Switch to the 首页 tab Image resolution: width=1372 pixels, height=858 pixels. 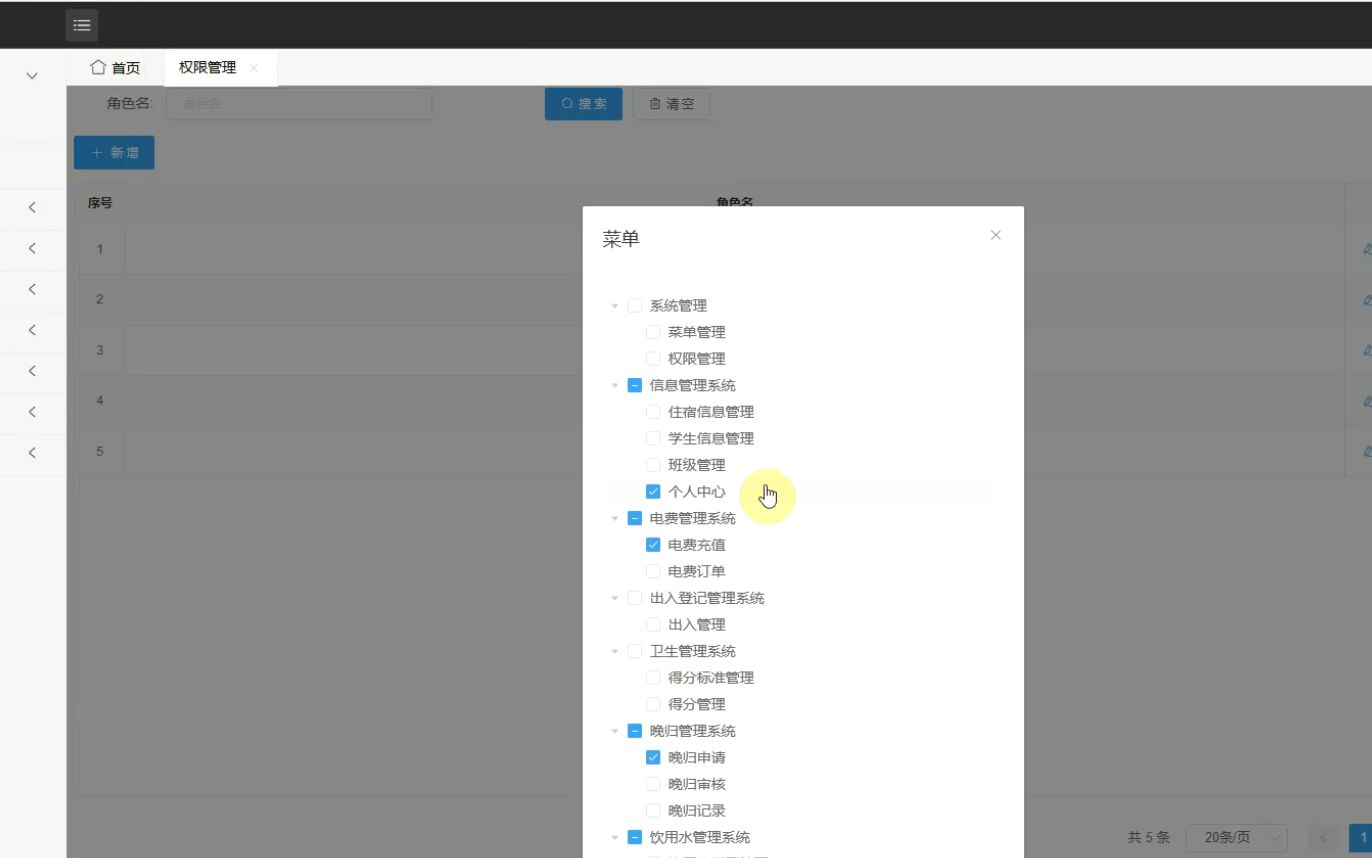(x=115, y=68)
